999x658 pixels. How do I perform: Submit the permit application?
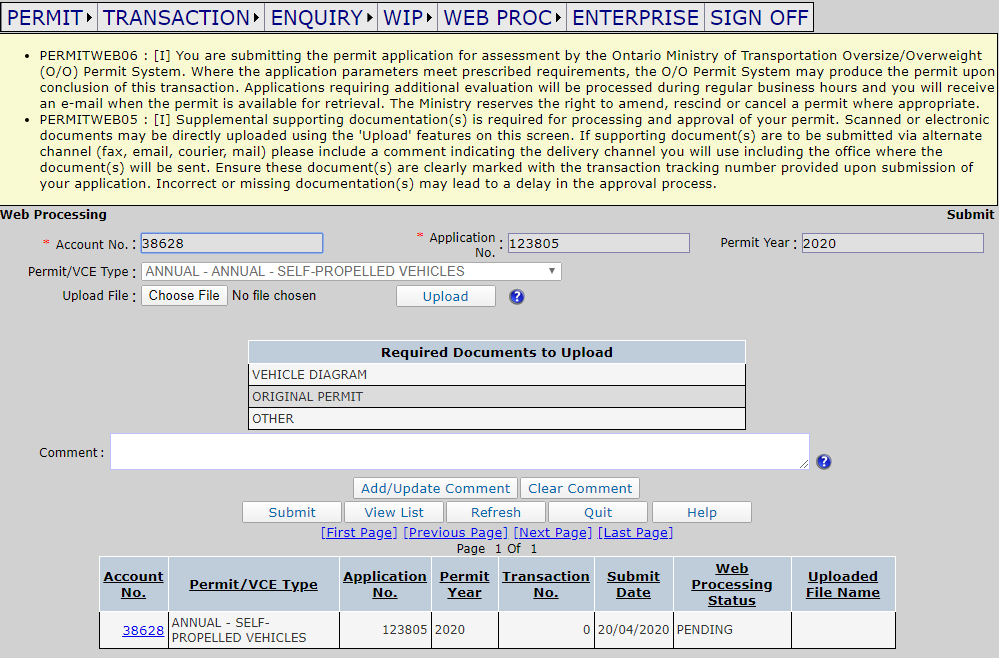coord(292,512)
